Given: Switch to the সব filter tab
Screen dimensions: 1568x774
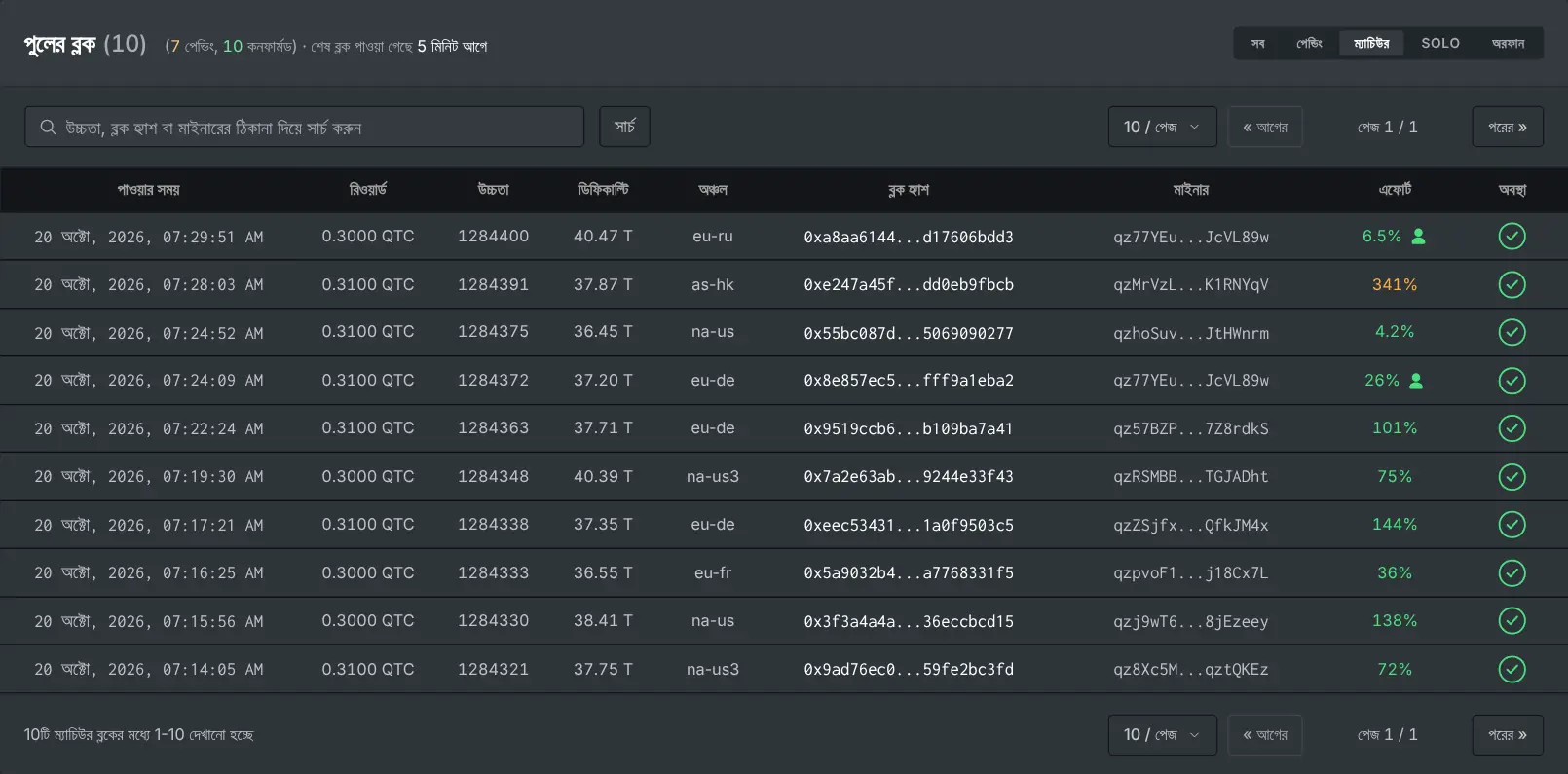Looking at the screenshot, I should 1258,43.
